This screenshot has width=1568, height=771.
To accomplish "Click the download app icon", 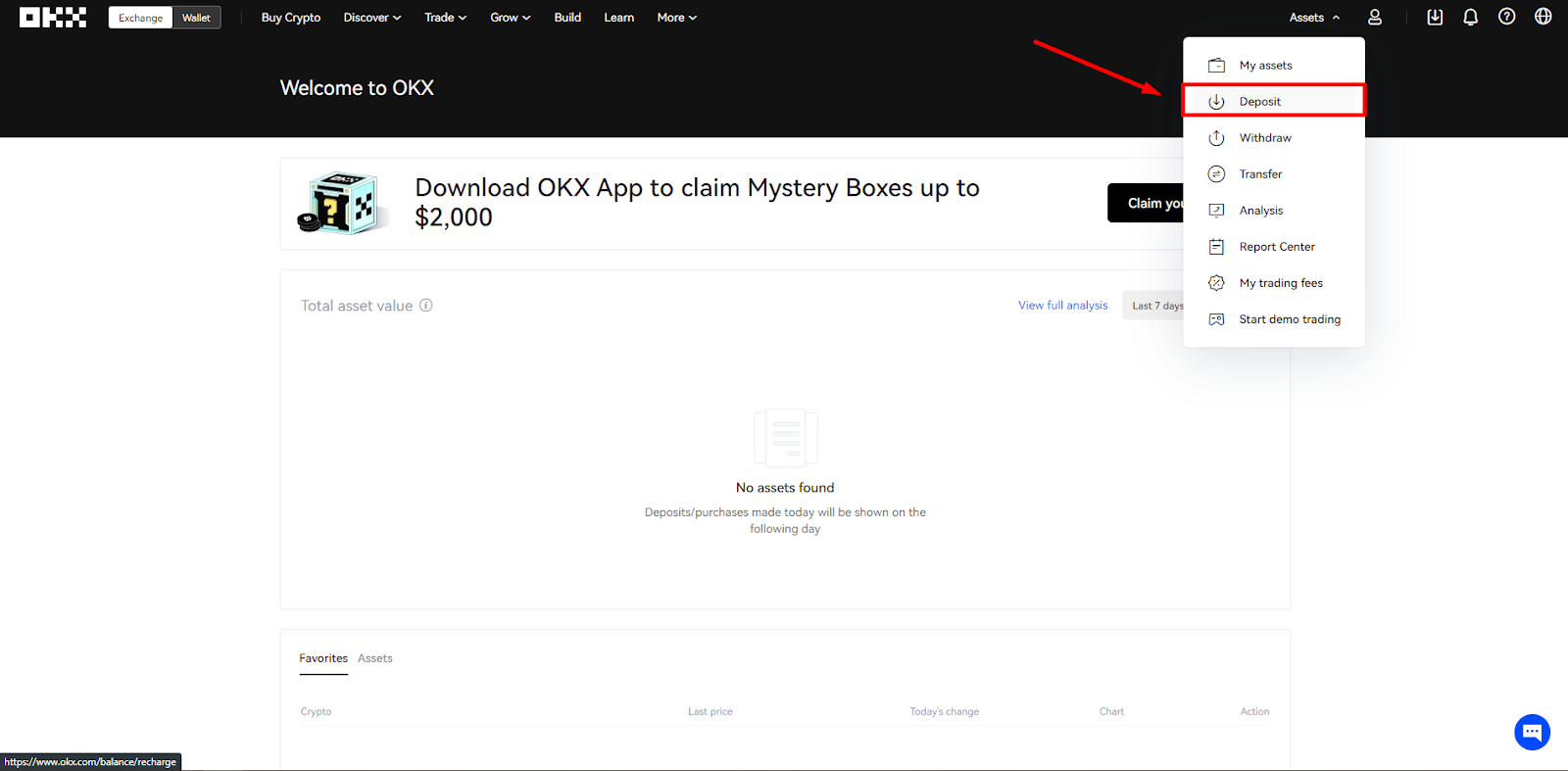I will [1435, 18].
